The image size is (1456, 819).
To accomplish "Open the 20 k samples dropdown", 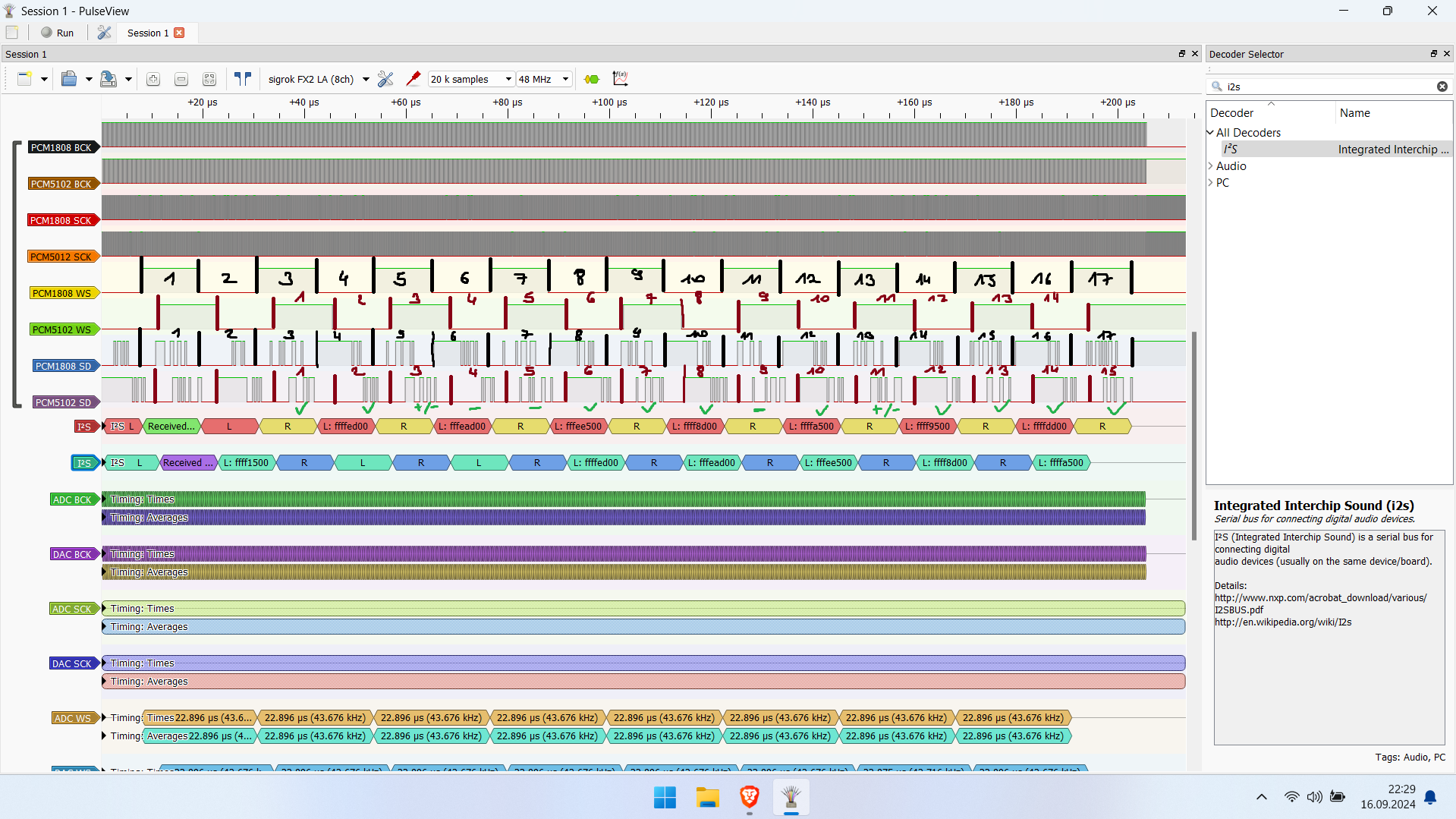I will tap(471, 79).
